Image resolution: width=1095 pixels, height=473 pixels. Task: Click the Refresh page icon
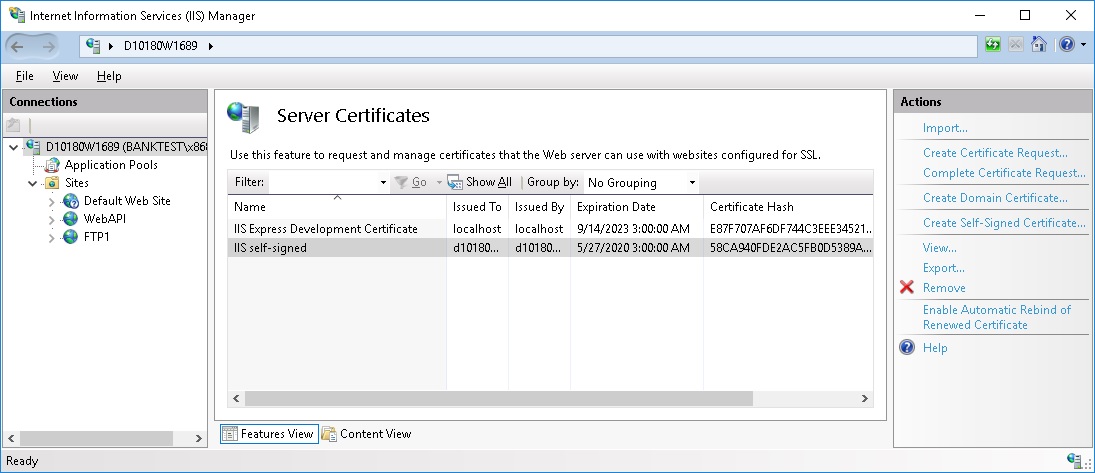pyautogui.click(x=992, y=45)
